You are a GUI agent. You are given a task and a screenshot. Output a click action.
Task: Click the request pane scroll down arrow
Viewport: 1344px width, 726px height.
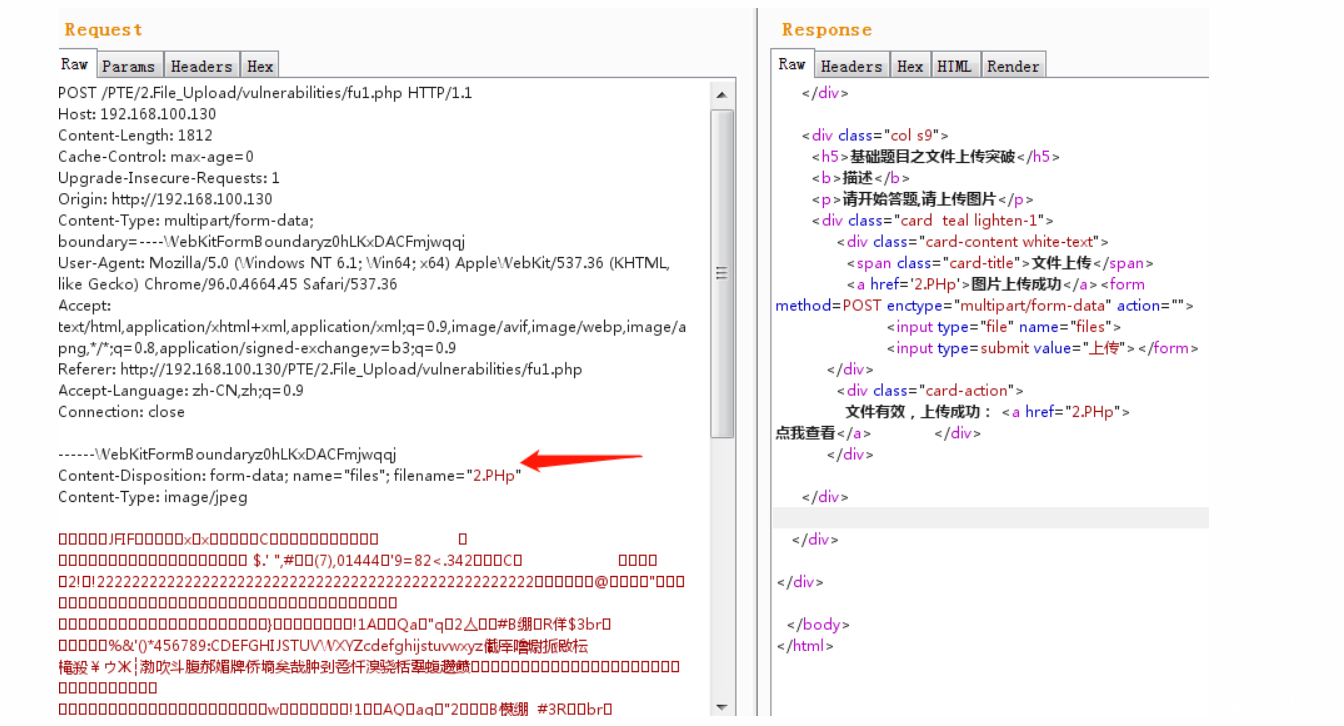pos(721,706)
